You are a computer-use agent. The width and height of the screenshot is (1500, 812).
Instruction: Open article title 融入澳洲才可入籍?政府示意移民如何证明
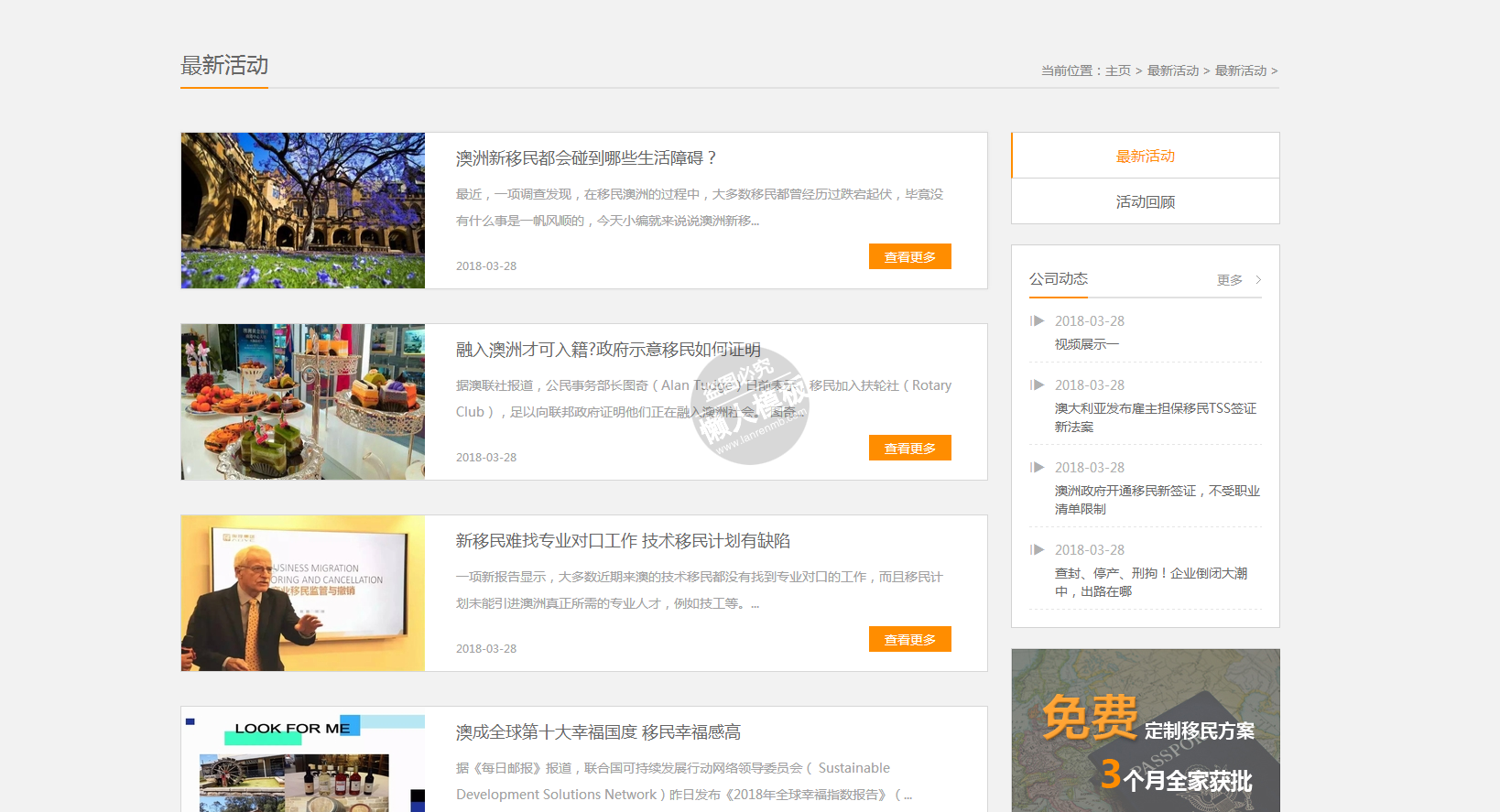pyautogui.click(x=608, y=350)
